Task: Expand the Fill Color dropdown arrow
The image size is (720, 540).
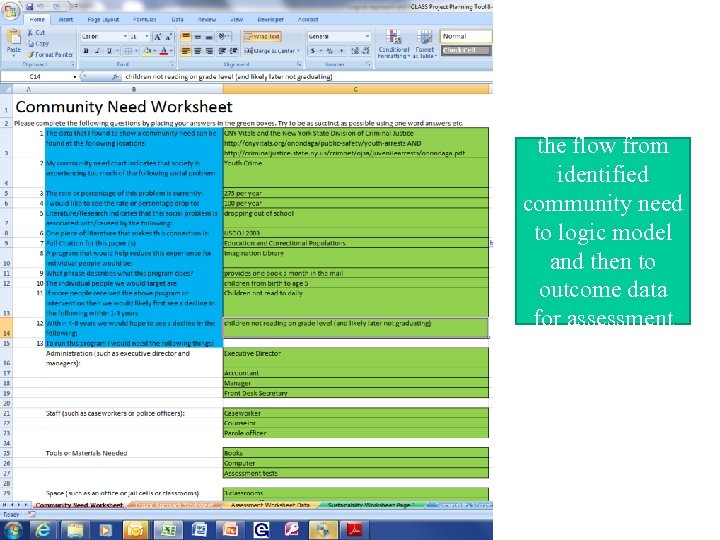Action: 155,51
